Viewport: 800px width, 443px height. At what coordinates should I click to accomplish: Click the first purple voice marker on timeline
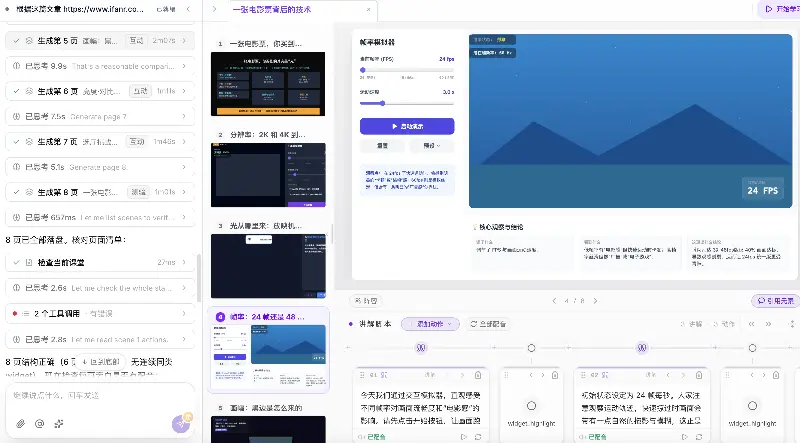coord(421,348)
